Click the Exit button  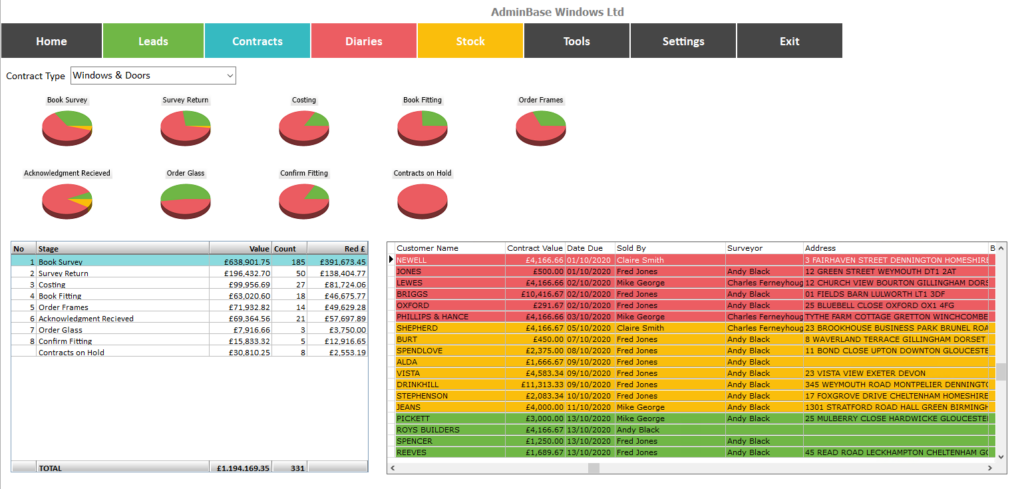point(790,41)
